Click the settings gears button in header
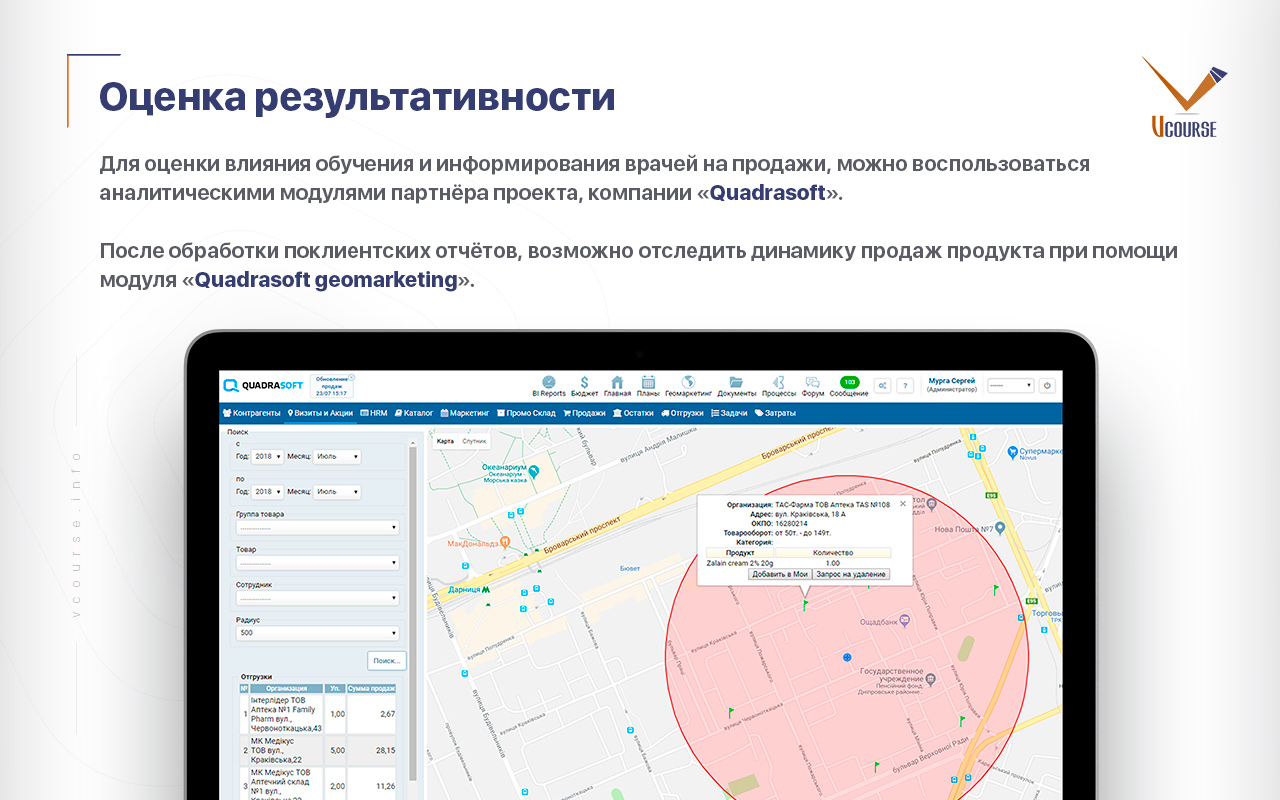1280x800 pixels. [x=882, y=385]
